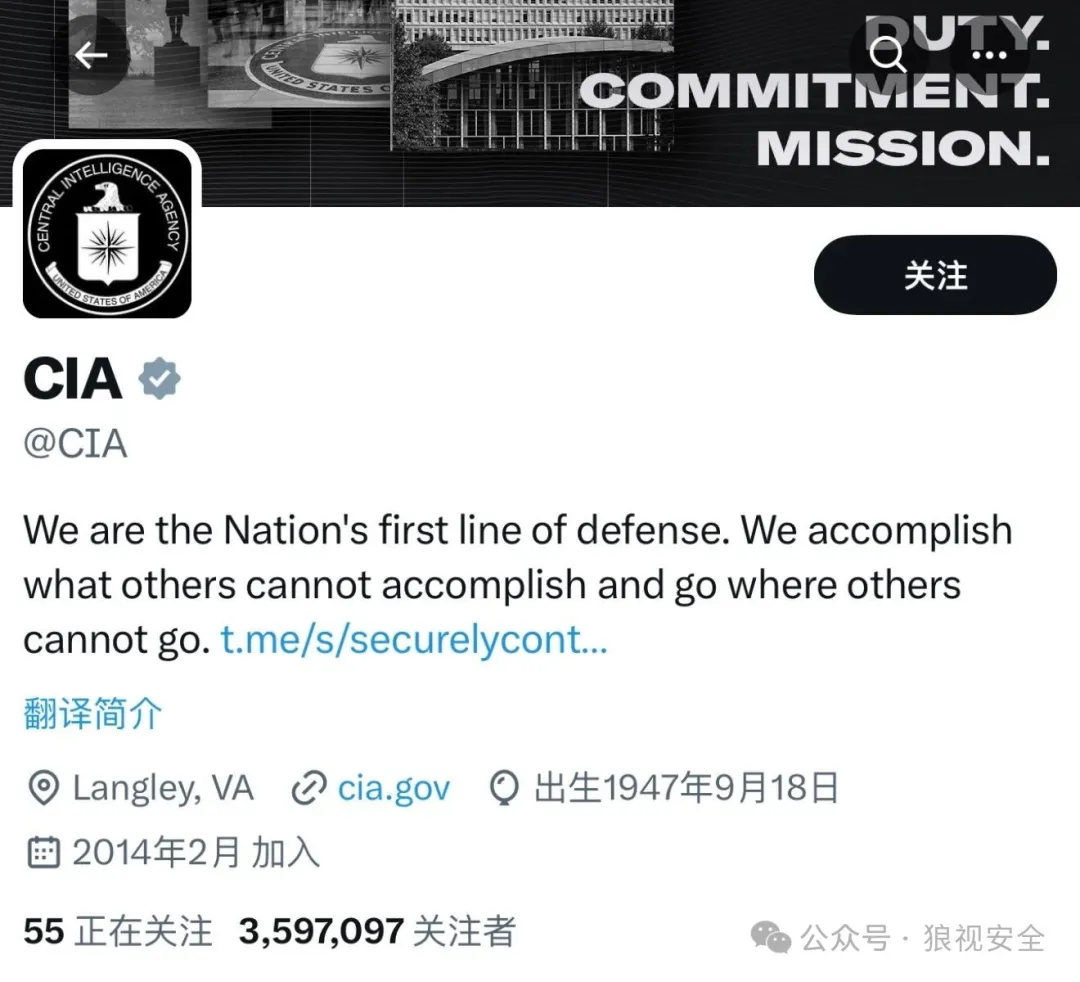This screenshot has width=1080, height=982.
Task: Tap the back arrow in the header
Action: tap(91, 55)
